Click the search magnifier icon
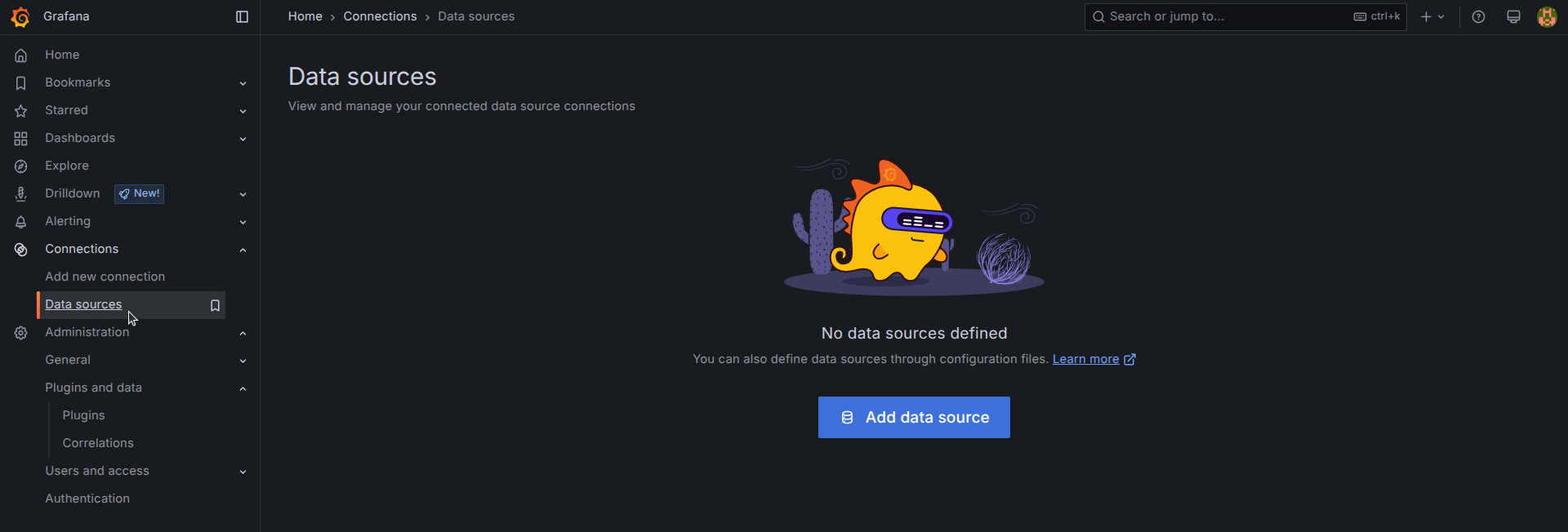The width and height of the screenshot is (1568, 532). 1099,17
